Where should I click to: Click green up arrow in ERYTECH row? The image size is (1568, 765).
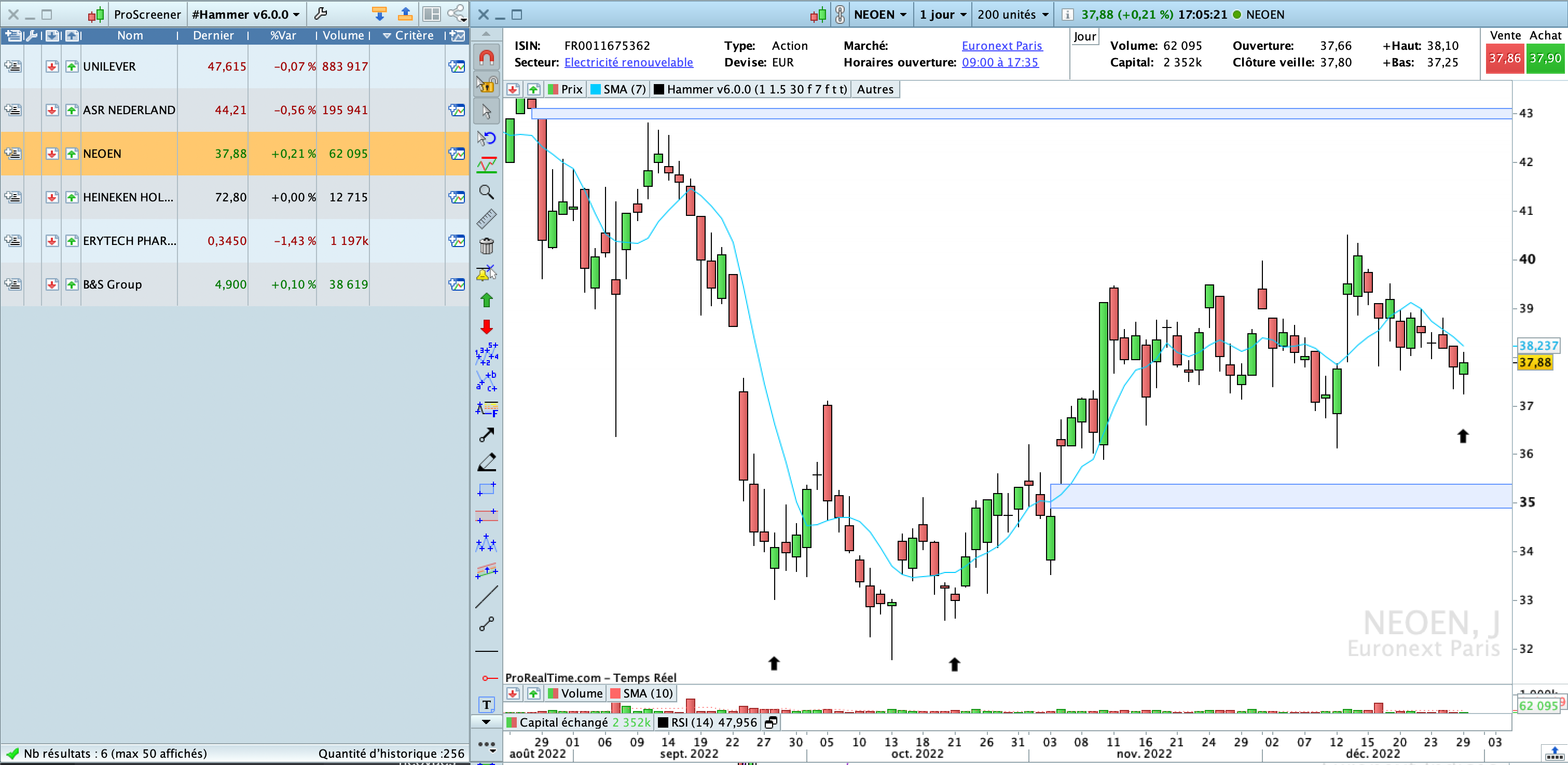(72, 241)
